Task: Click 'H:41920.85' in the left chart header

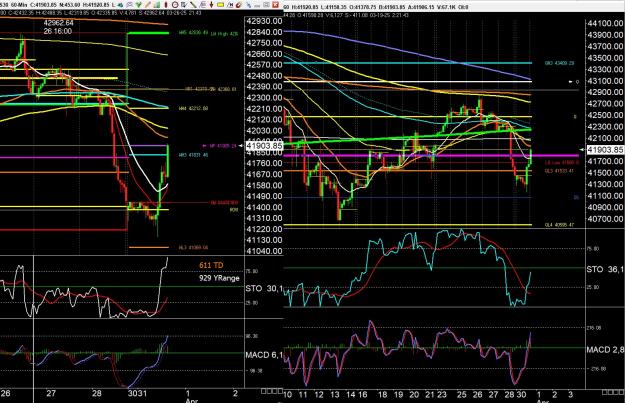Action: (96, 6)
